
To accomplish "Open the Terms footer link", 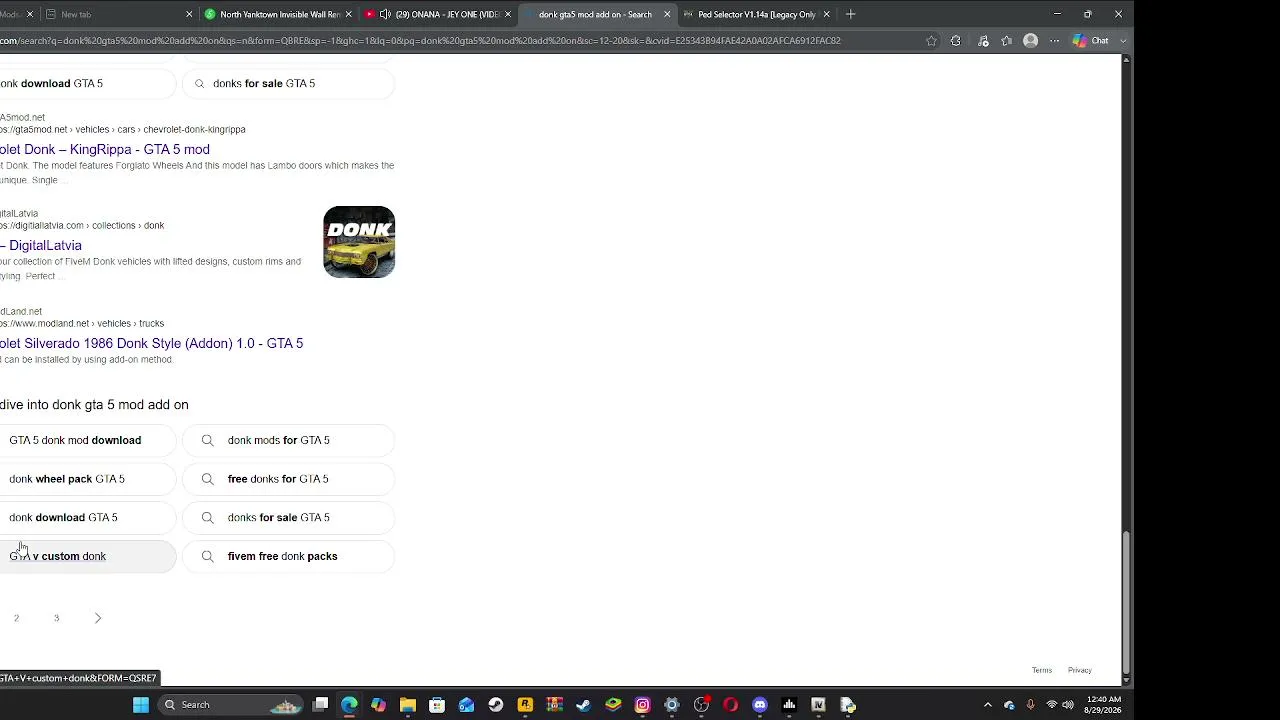I will click(x=1042, y=670).
